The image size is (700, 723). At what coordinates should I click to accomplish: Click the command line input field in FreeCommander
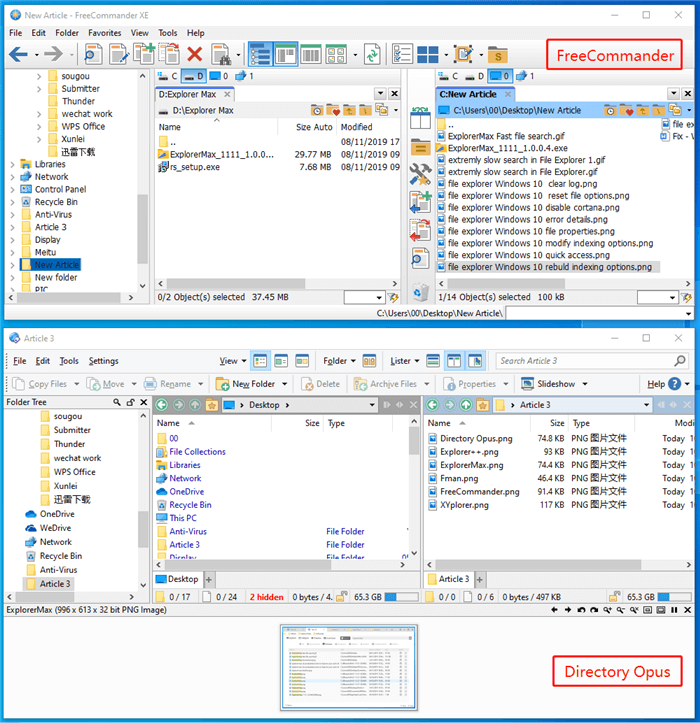tap(599, 314)
